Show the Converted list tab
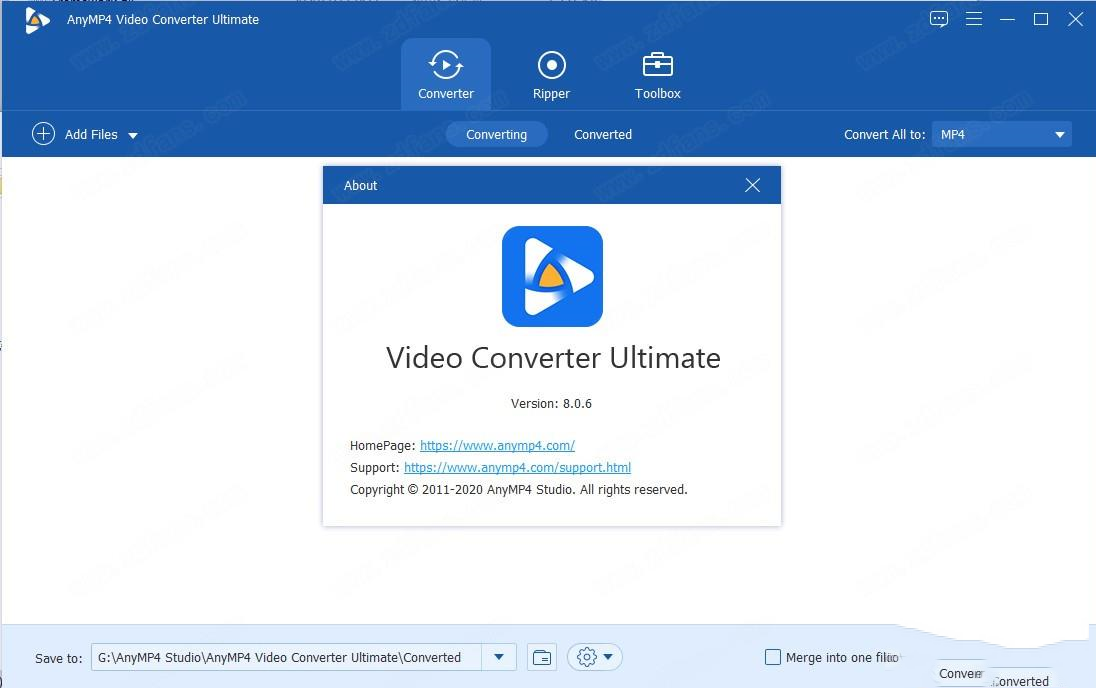 point(602,134)
